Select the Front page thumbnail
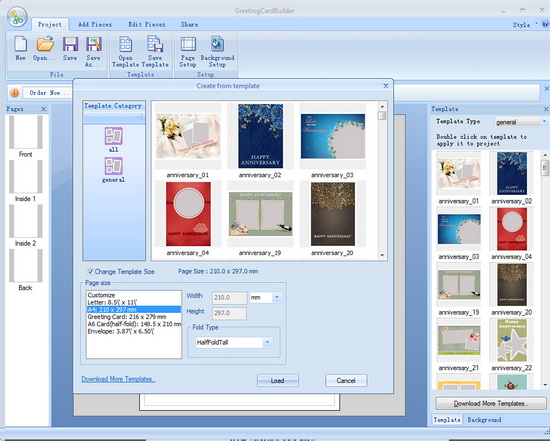Screen dimensions: 550x441 pyautogui.click(x=26, y=132)
